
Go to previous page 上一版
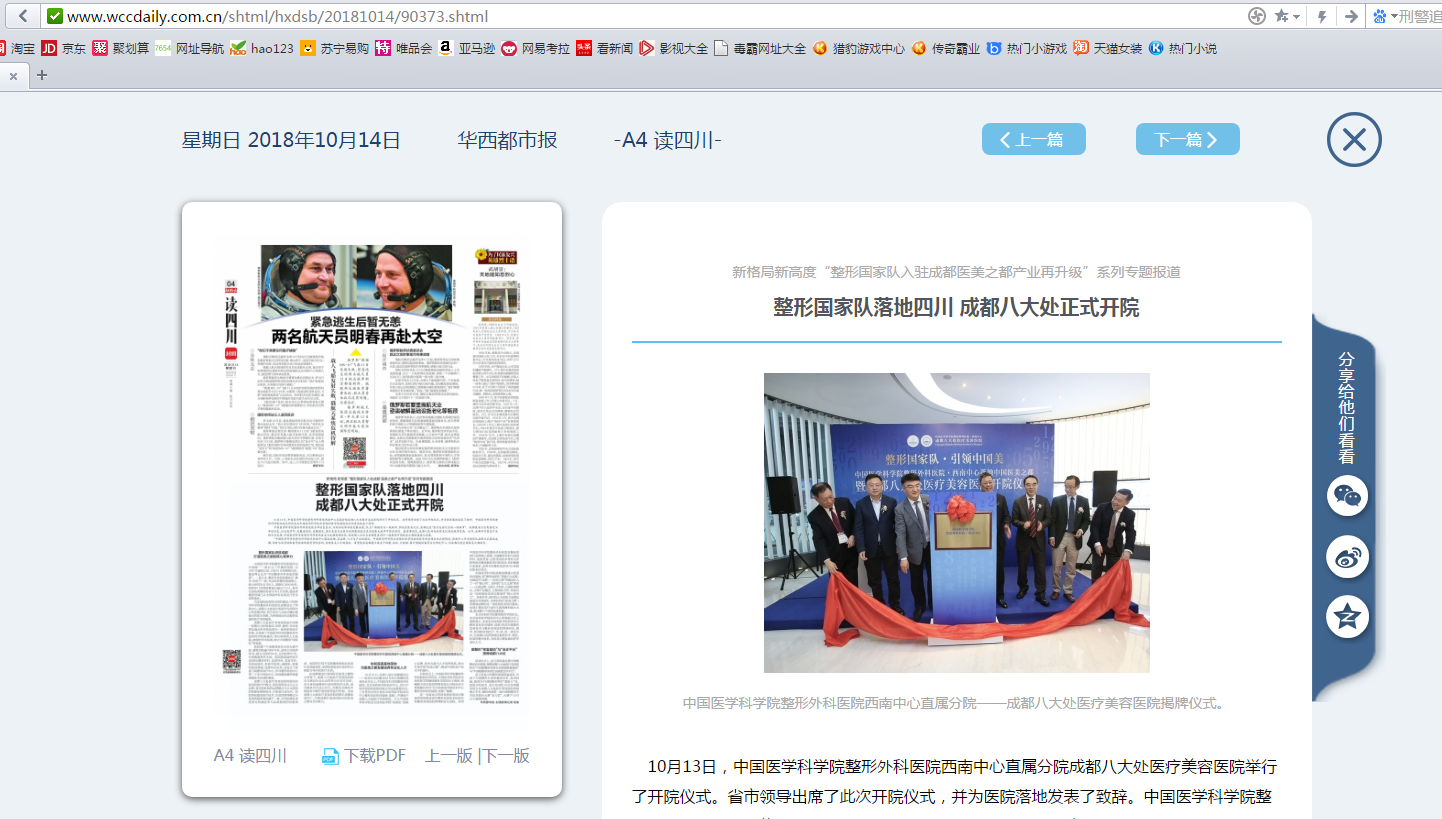449,756
